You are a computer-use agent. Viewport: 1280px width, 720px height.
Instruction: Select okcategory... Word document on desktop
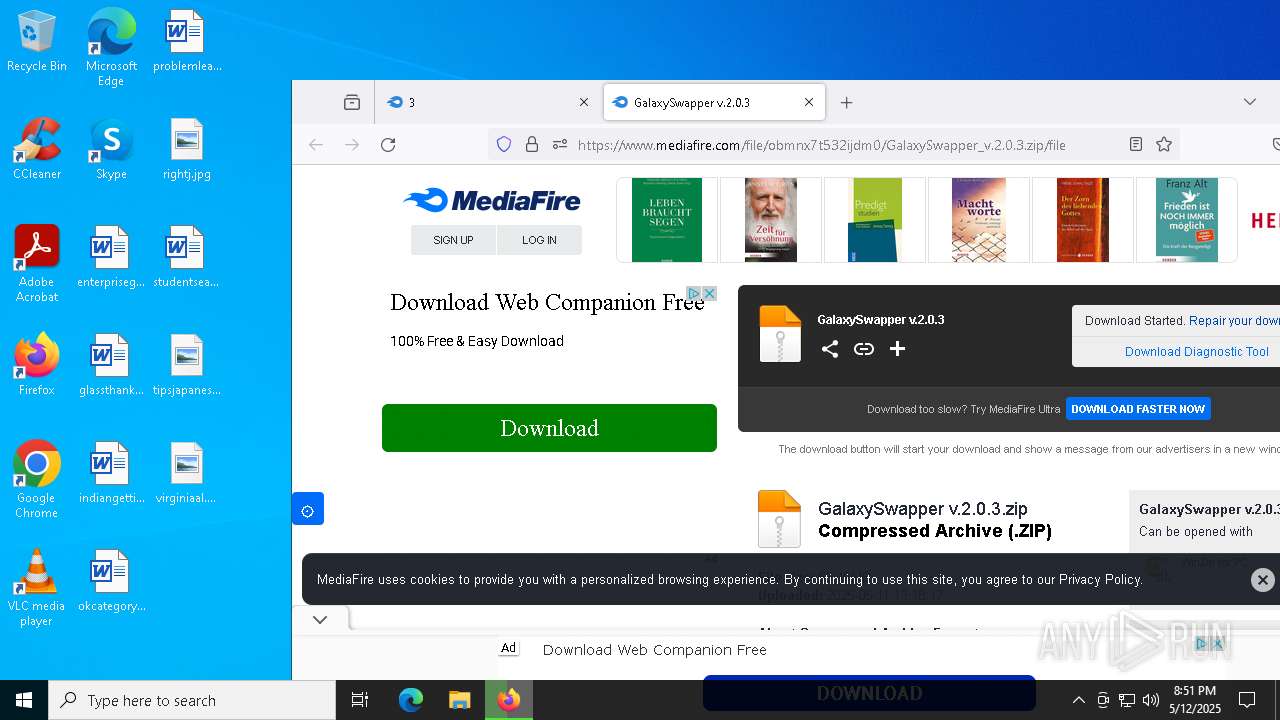111,582
